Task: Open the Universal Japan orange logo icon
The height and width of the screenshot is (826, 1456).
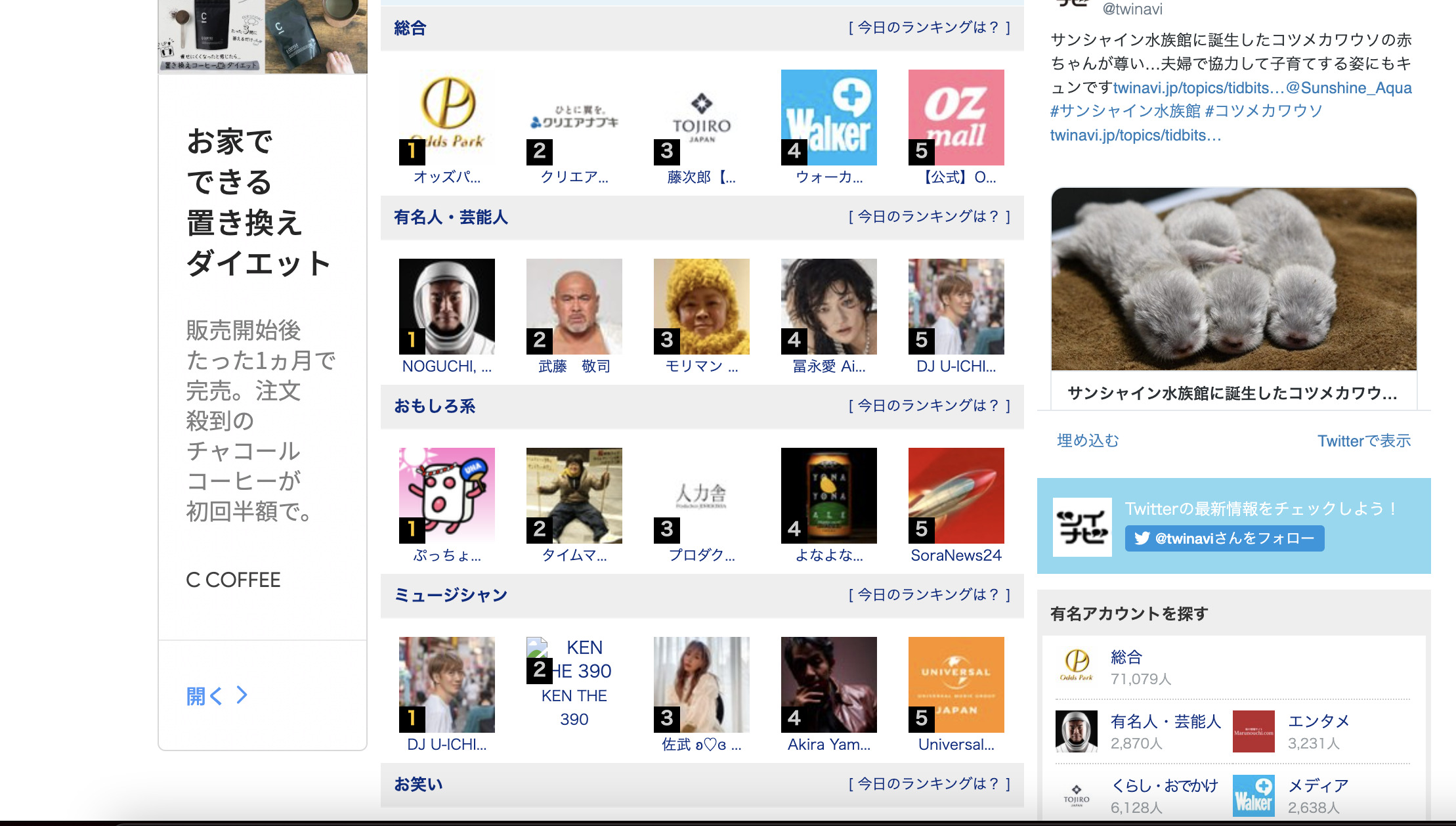Action: click(956, 684)
